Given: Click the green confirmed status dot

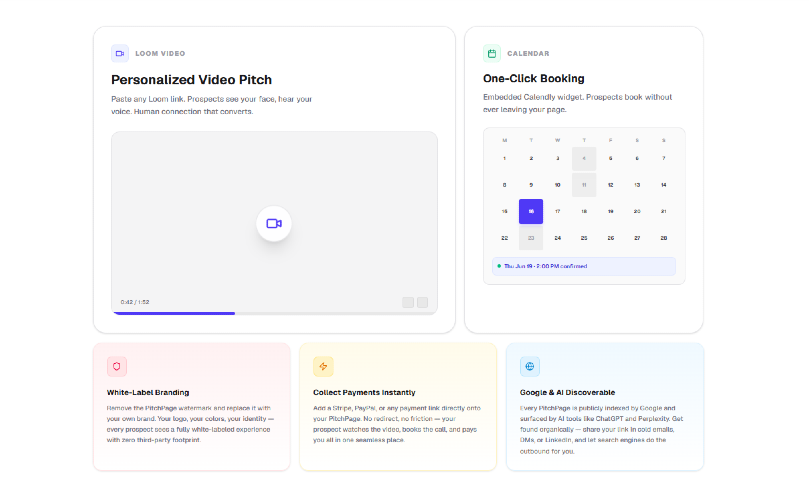Looking at the screenshot, I should tap(499, 266).
